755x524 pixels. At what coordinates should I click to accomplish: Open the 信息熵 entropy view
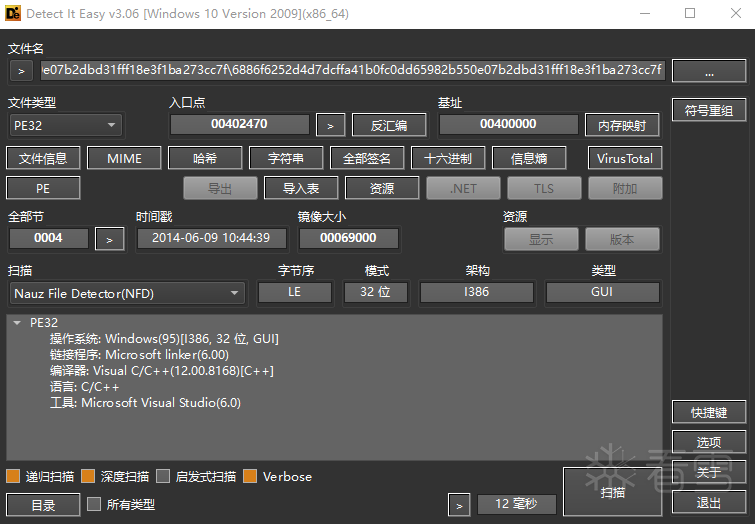[x=529, y=158]
